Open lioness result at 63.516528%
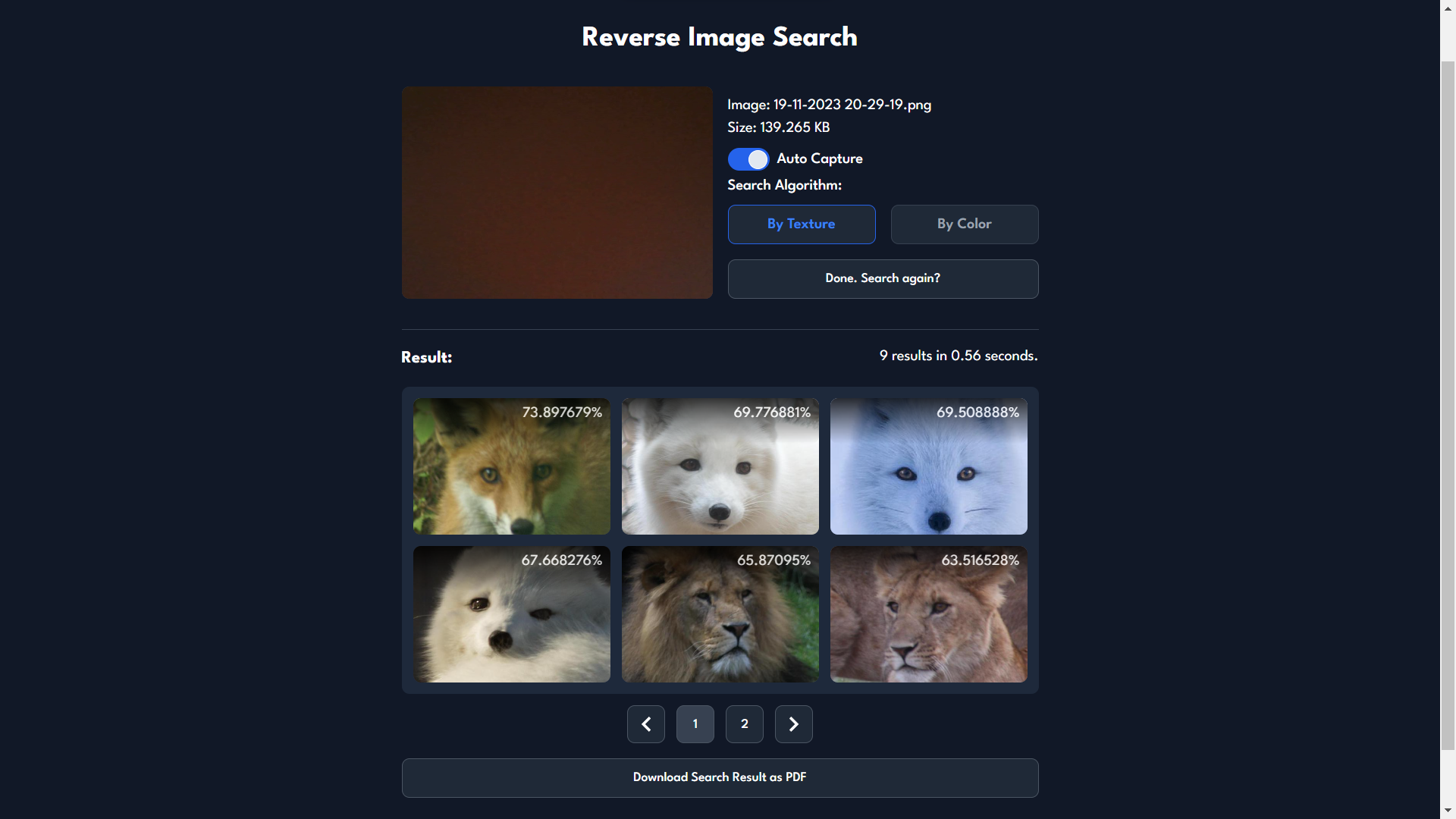Image resolution: width=1456 pixels, height=819 pixels. [928, 614]
